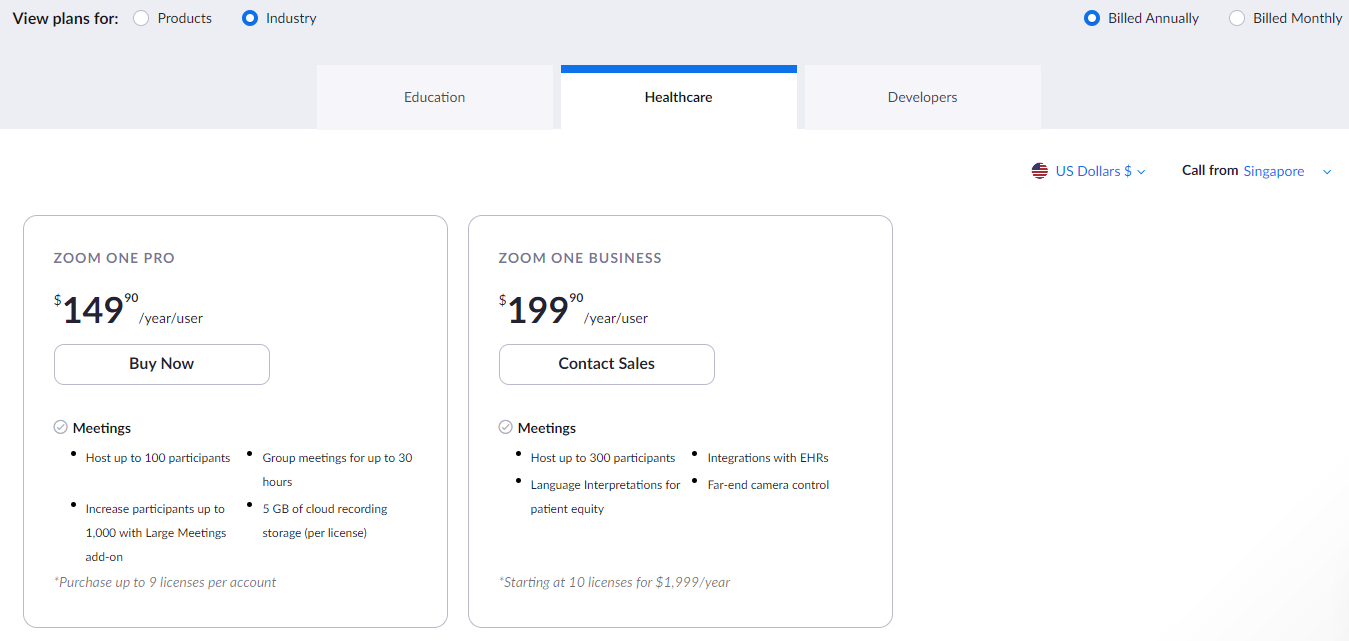The width and height of the screenshot is (1349, 641).
Task: Choose Billed Annually option
Action: coord(1092,18)
